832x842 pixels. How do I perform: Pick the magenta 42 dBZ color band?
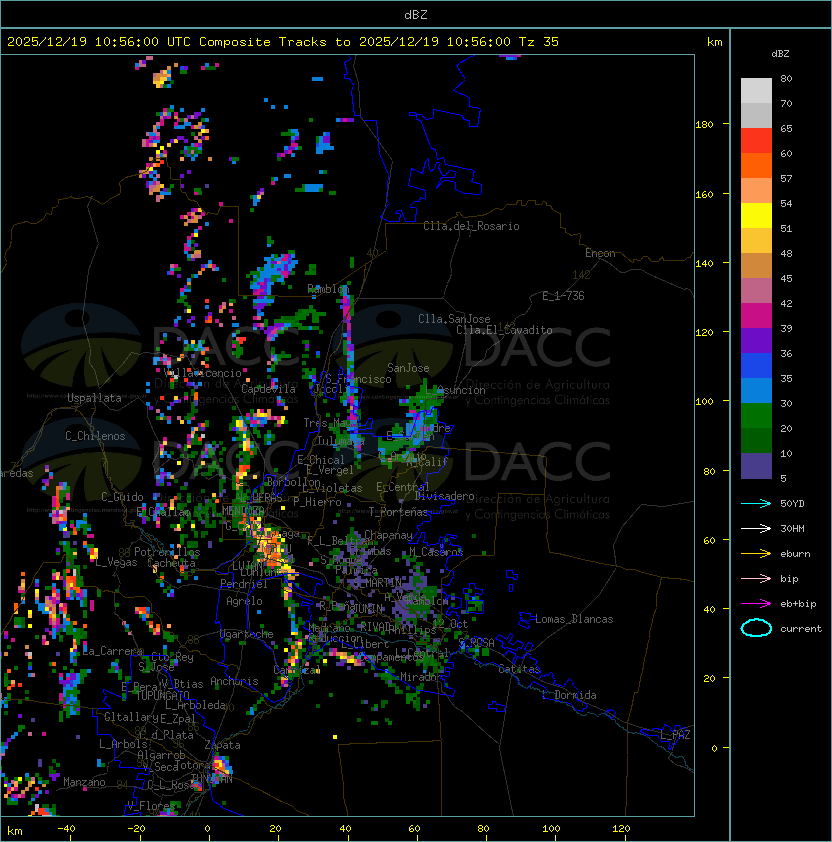point(756,316)
